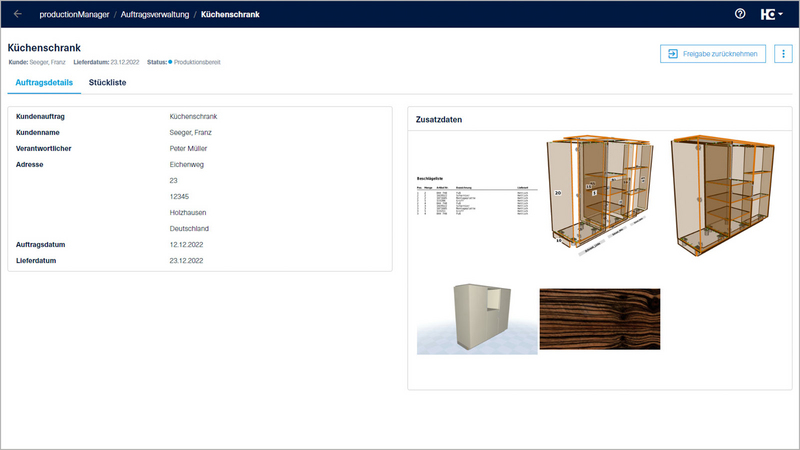Viewport: 800px width, 450px height.
Task: Select postal code 12345
Action: coord(179,196)
